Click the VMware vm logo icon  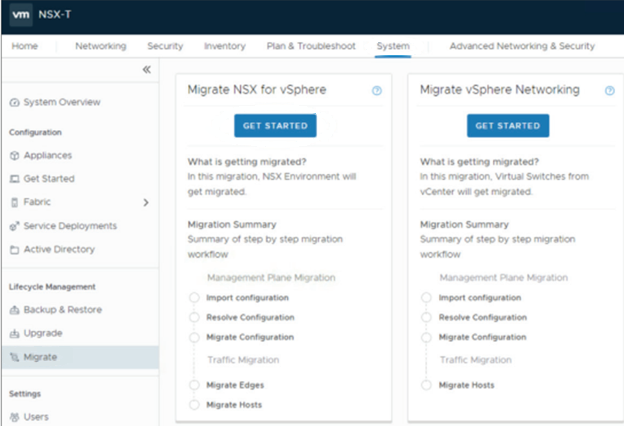[21, 15]
